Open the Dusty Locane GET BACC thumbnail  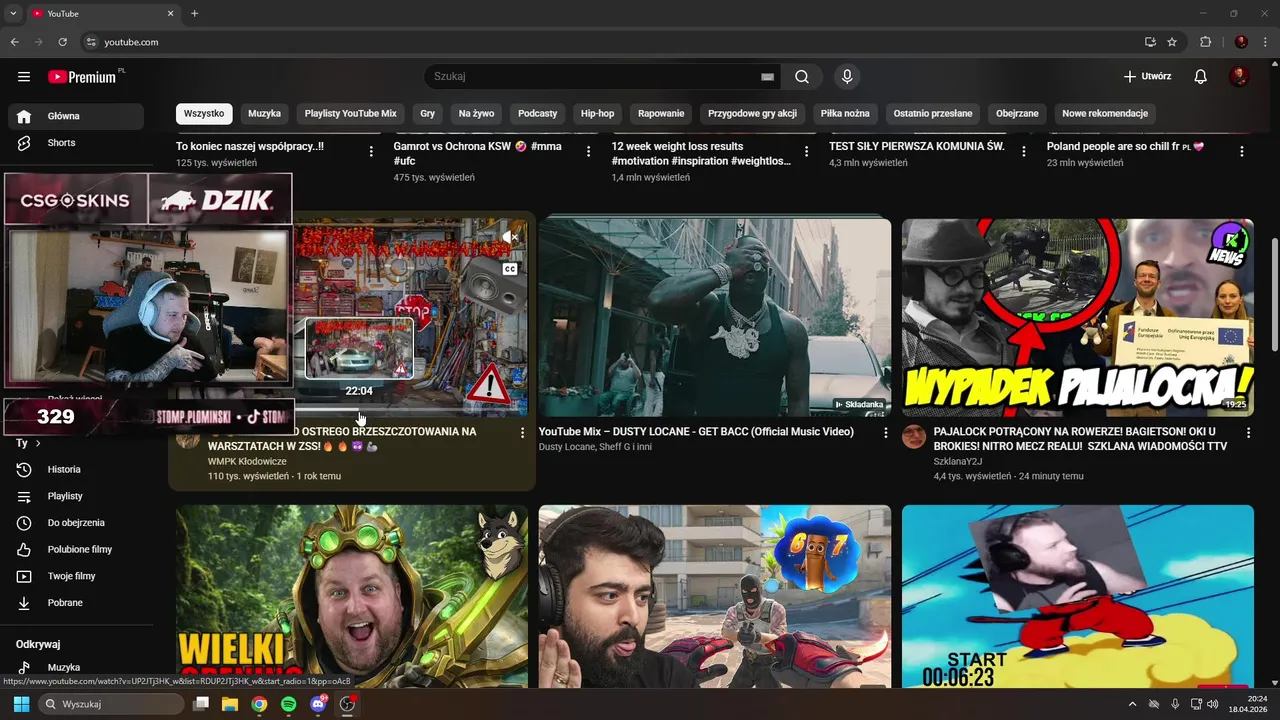[715, 317]
